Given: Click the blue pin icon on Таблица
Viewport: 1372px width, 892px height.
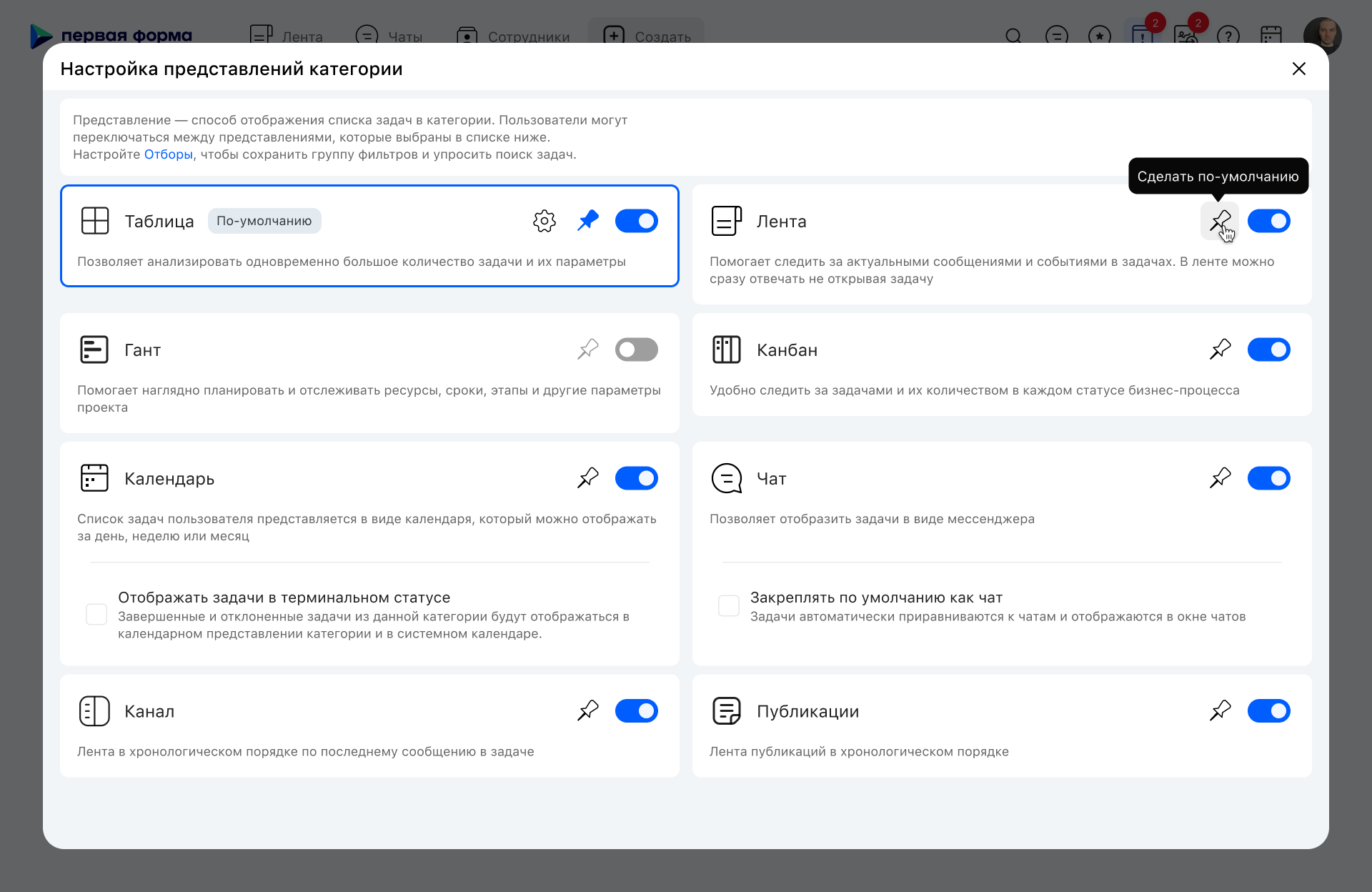Looking at the screenshot, I should 588,221.
